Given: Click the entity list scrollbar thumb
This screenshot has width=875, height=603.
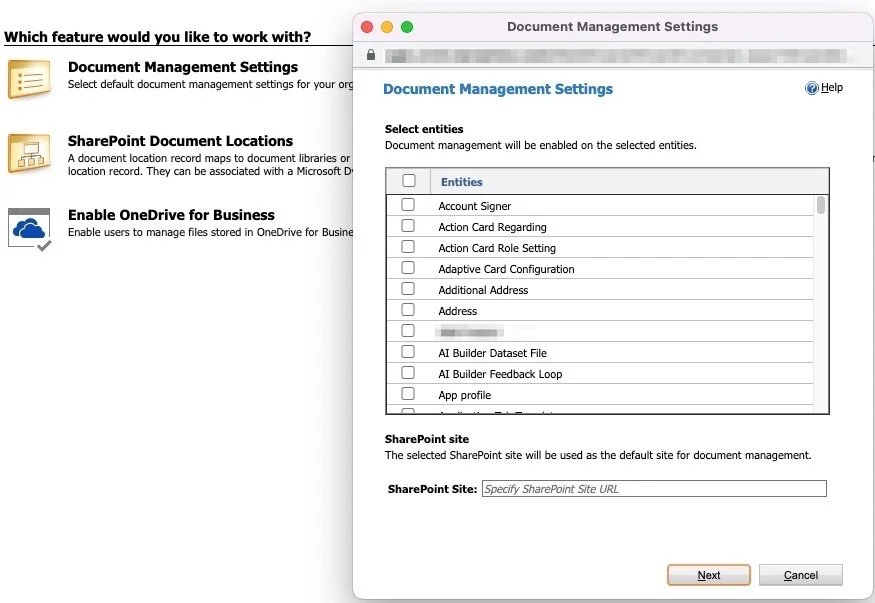Looking at the screenshot, I should (x=820, y=205).
